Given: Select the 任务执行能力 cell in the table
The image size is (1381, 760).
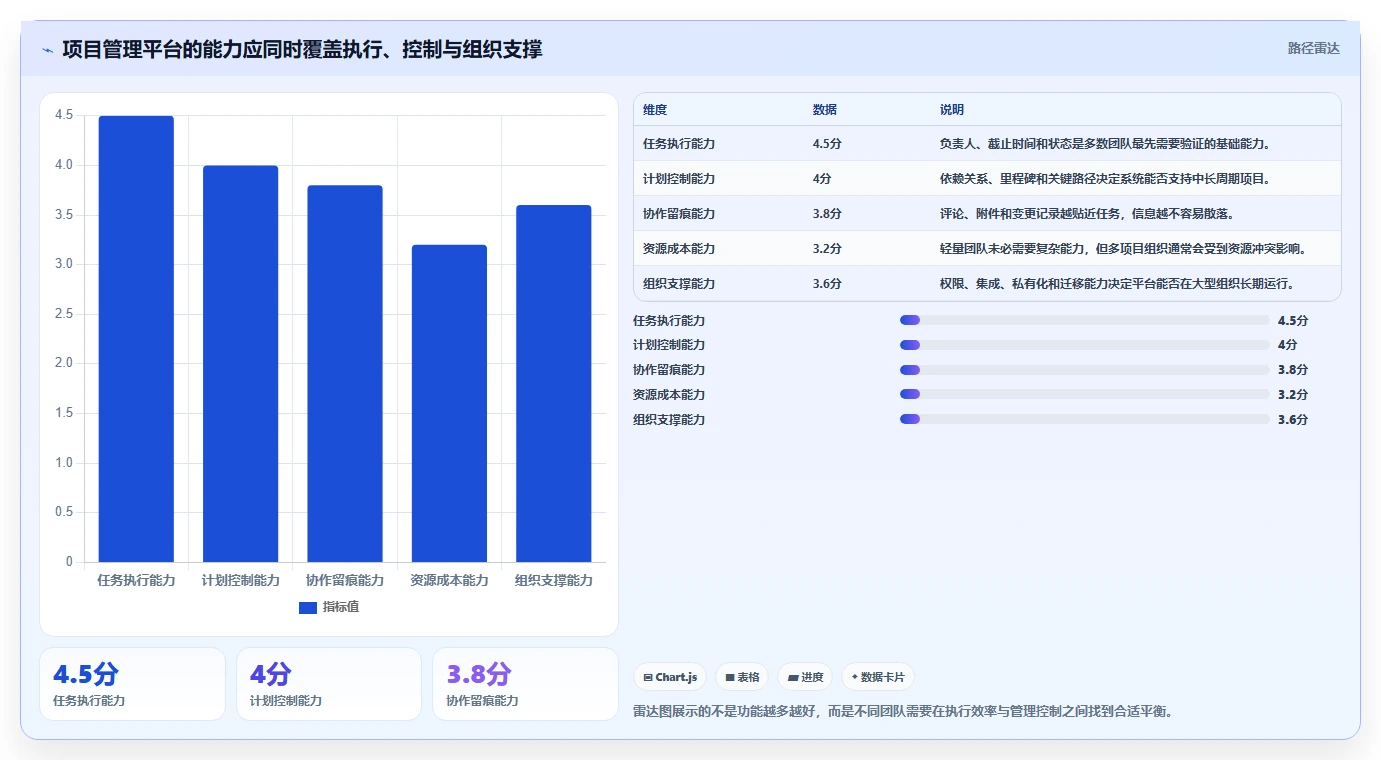Looking at the screenshot, I should pyautogui.click(x=679, y=144).
